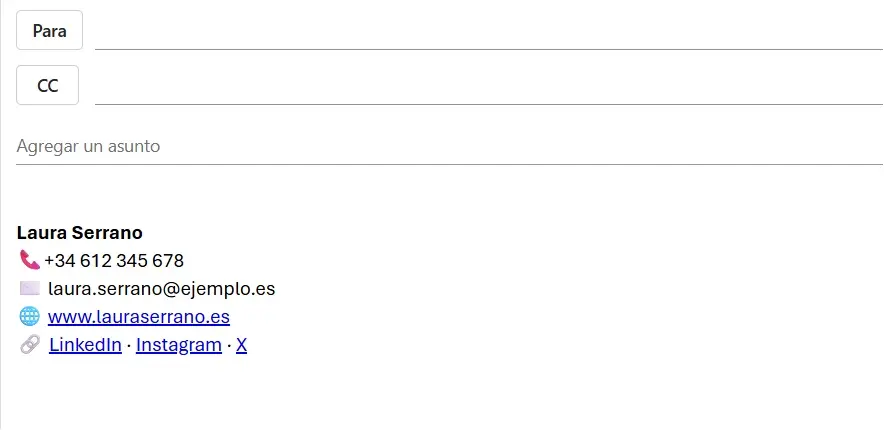Click into the CC recipients field
Image resolution: width=884 pixels, height=430 pixels.
coord(488,87)
